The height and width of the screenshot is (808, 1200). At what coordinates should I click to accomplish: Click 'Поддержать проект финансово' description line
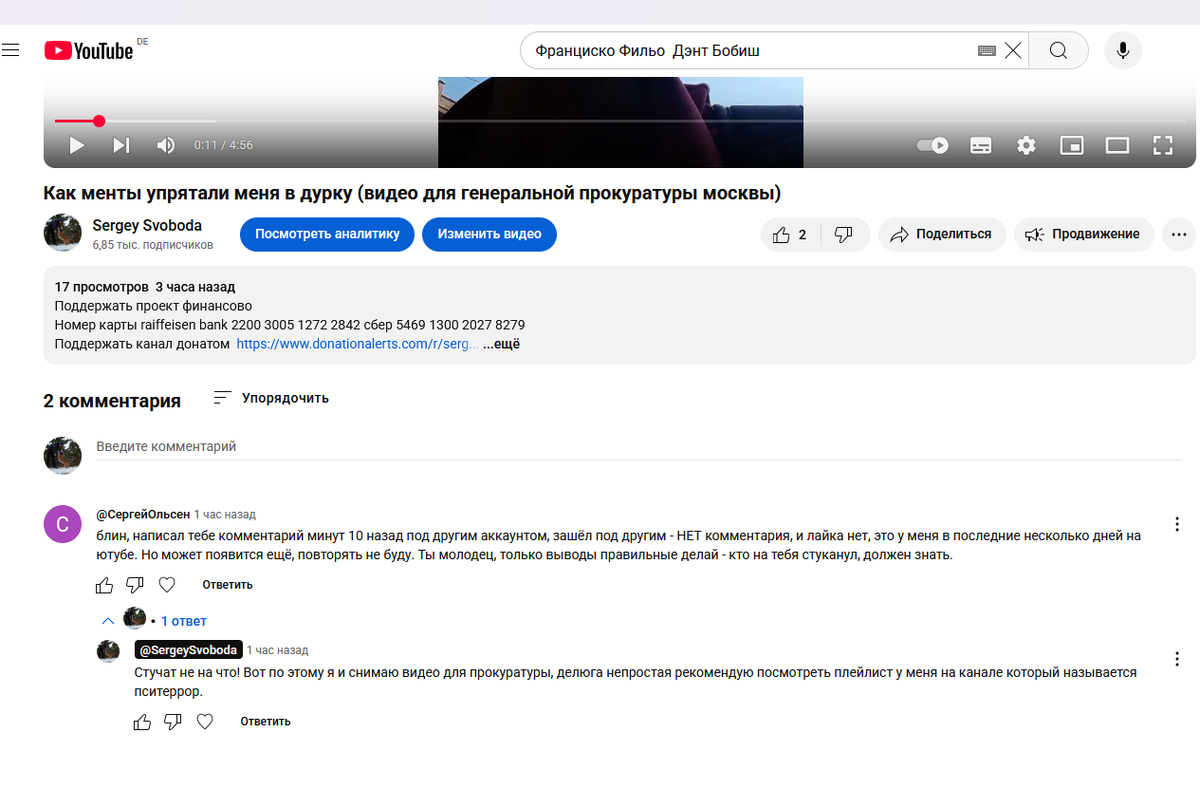pyautogui.click(x=153, y=306)
